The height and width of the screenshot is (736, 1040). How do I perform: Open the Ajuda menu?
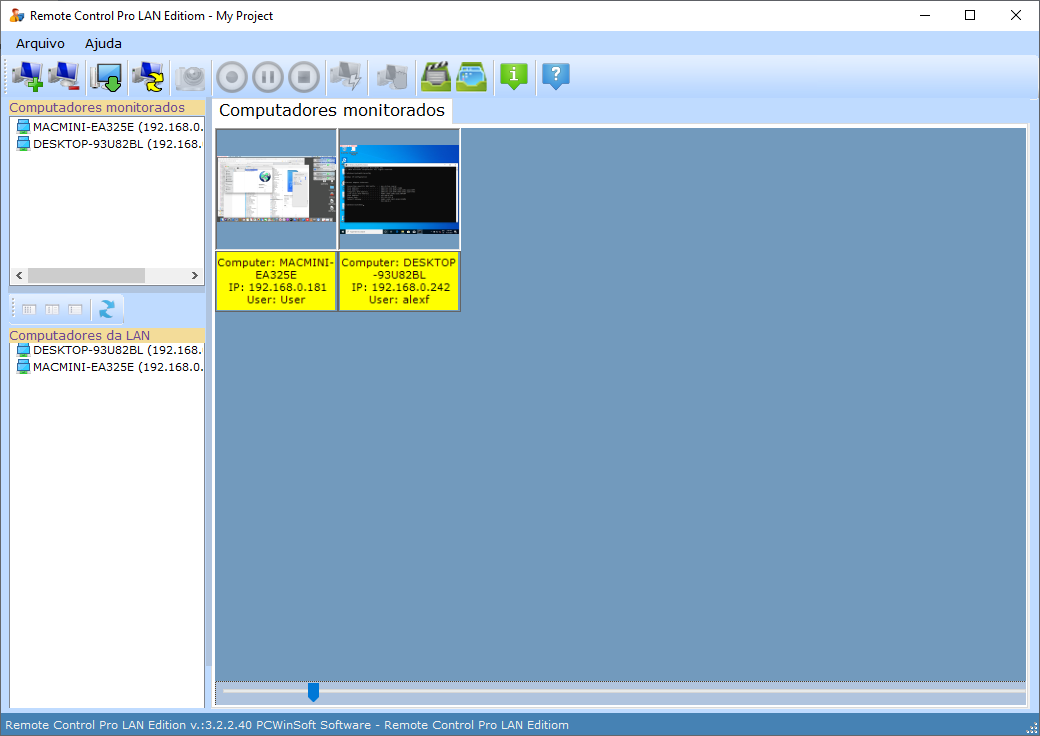[103, 43]
